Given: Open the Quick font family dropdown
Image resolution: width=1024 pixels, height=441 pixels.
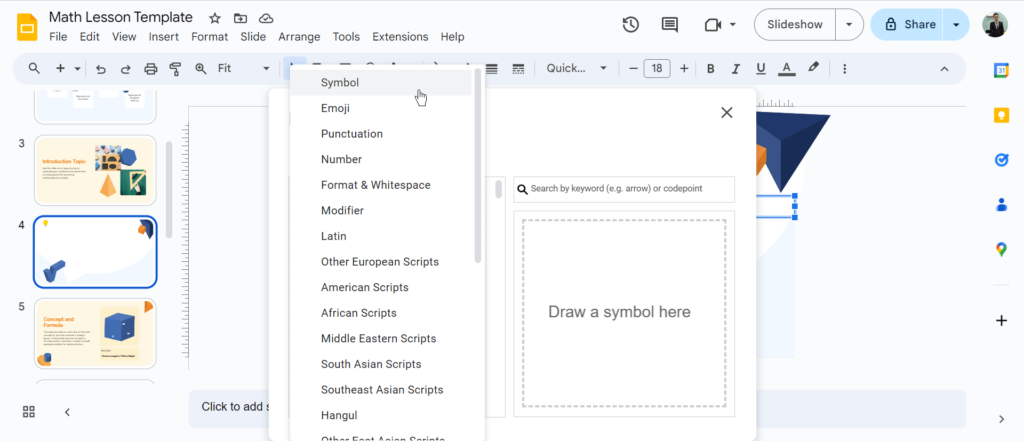Looking at the screenshot, I should click(577, 69).
